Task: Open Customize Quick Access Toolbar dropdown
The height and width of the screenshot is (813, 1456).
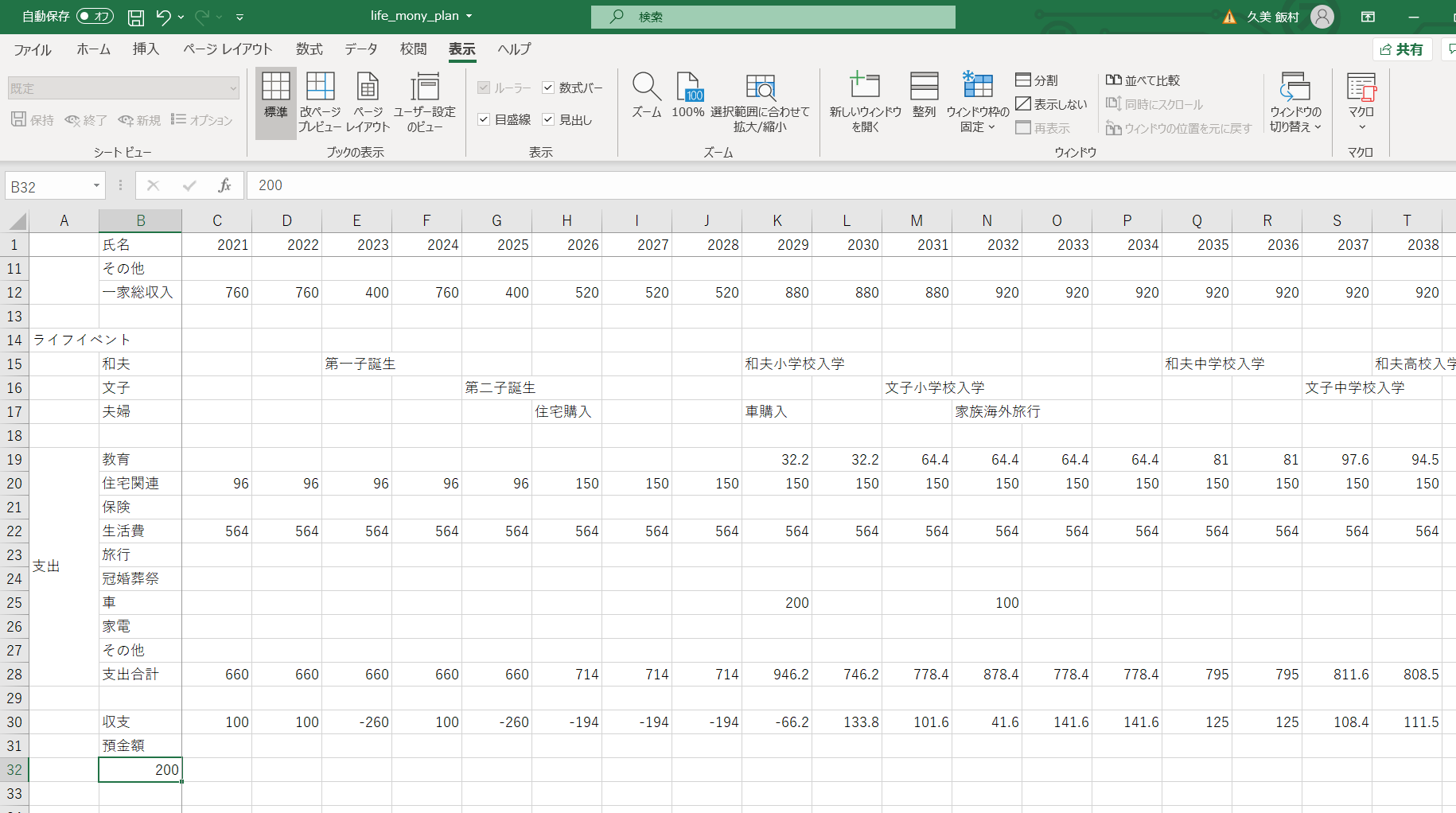Action: [x=239, y=17]
